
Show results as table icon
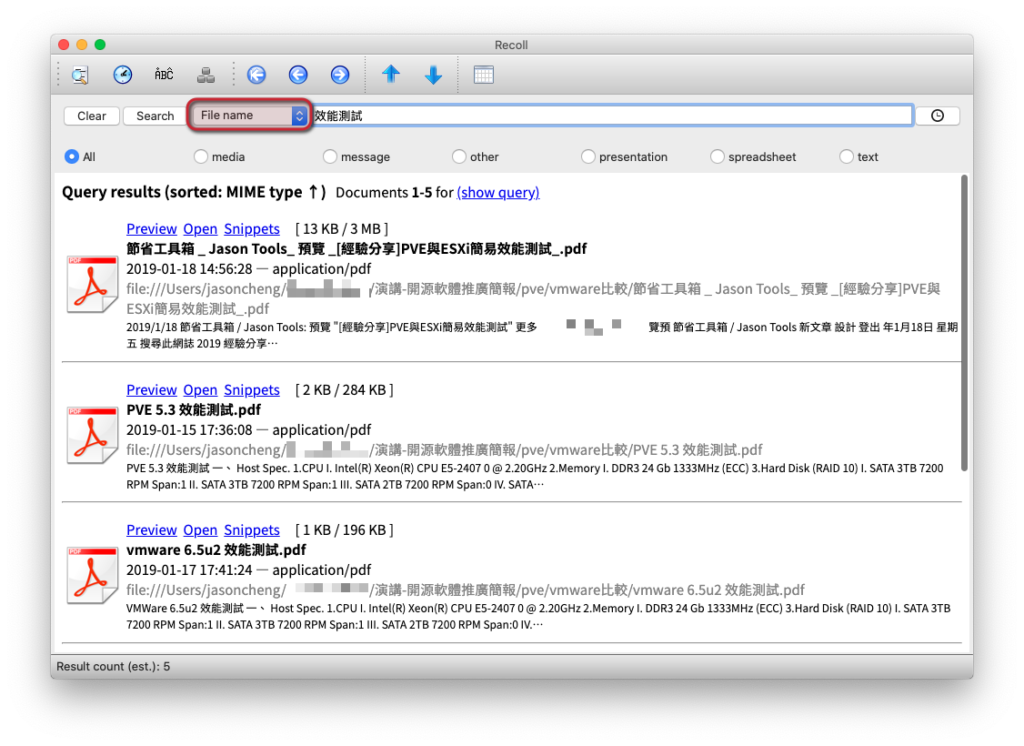(x=483, y=75)
